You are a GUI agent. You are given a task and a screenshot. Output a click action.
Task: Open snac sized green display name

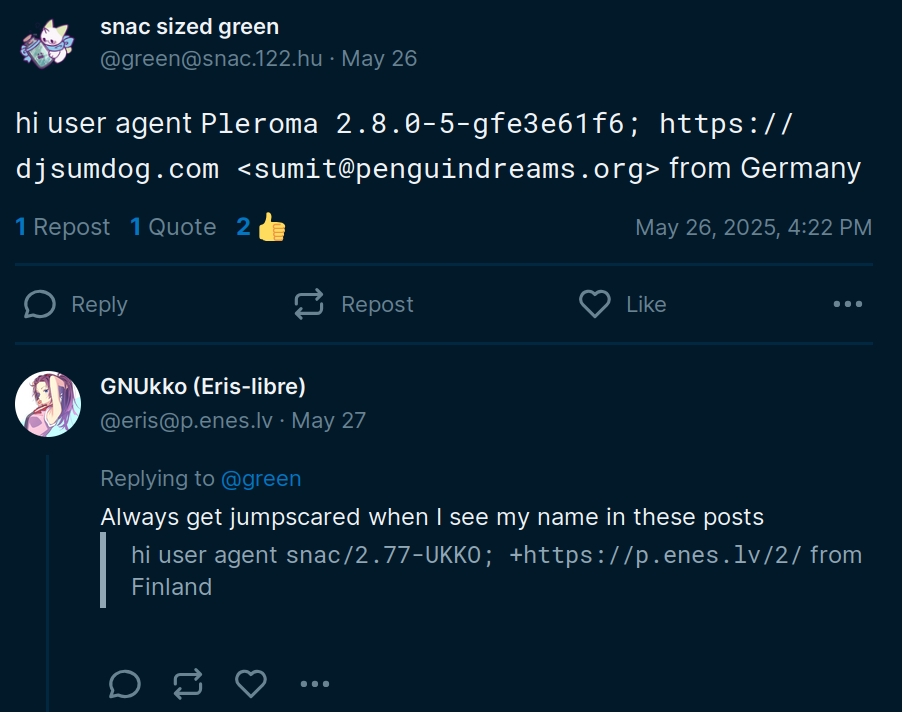(189, 27)
